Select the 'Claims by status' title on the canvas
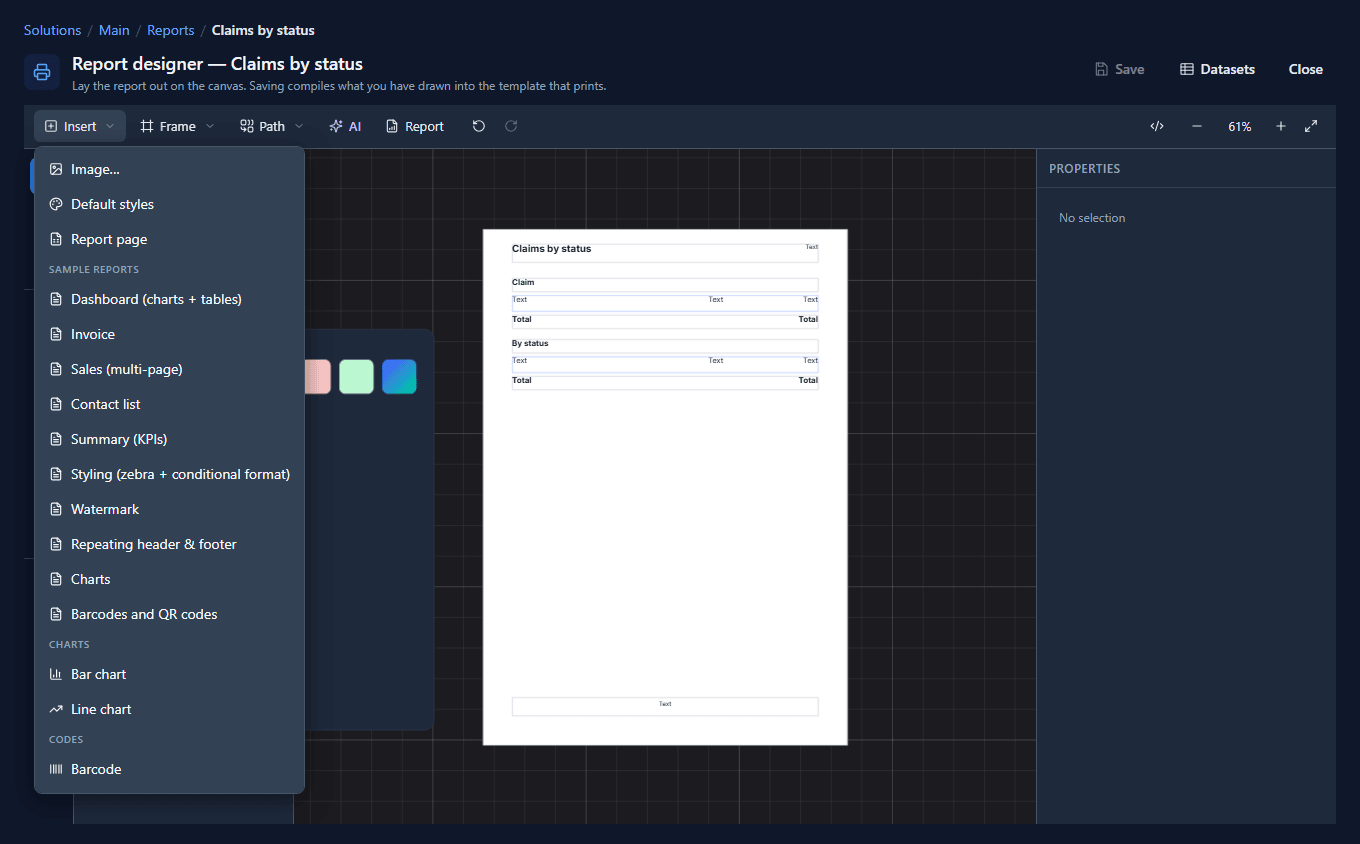 552,249
